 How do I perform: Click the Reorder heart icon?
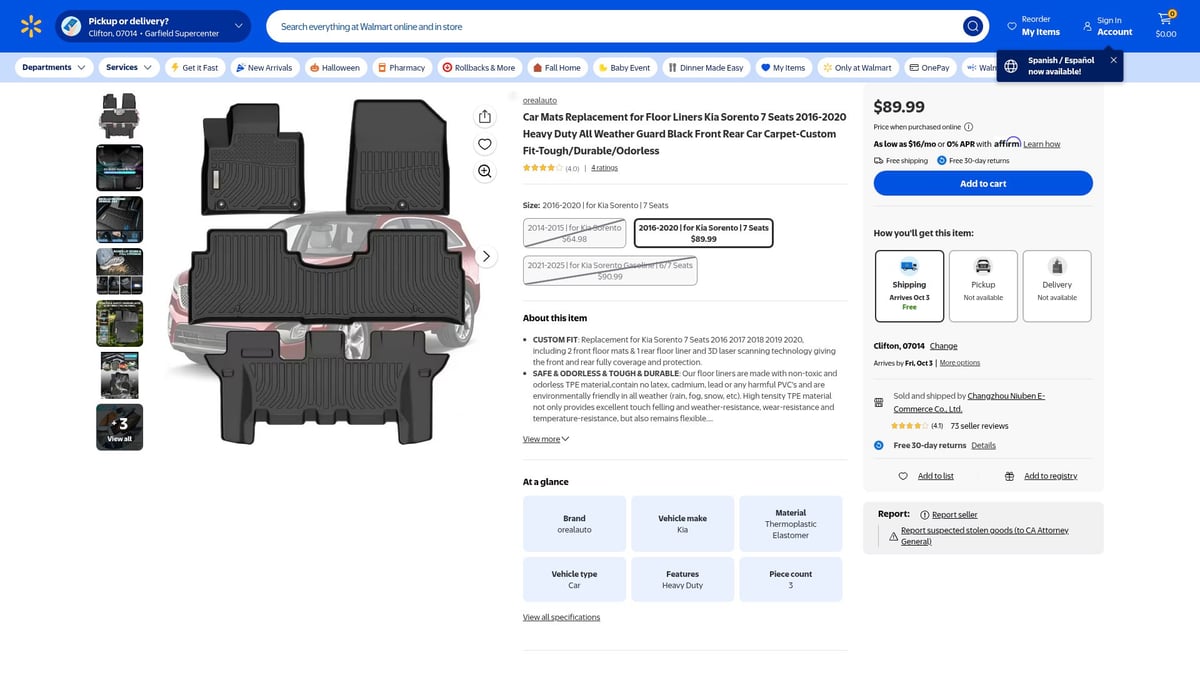(x=1012, y=26)
